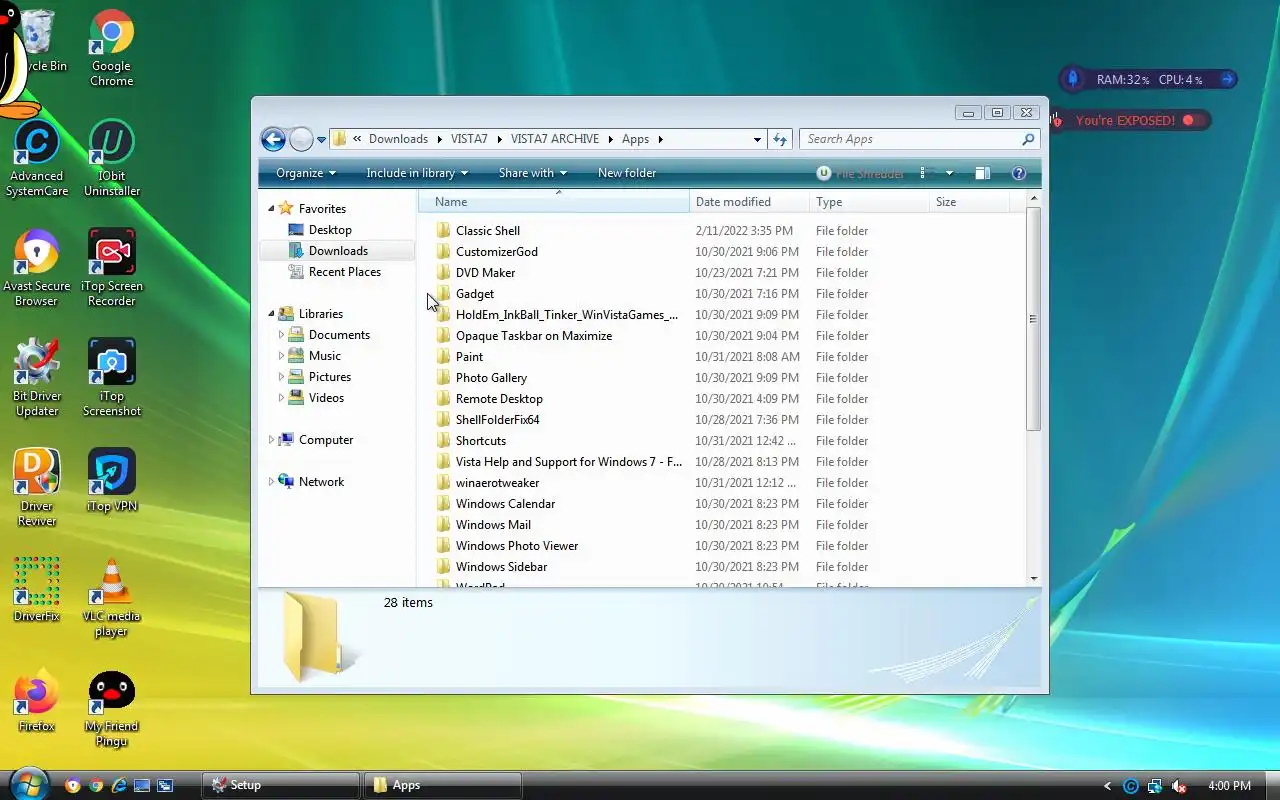
Task: Select IObit Uninstaller desktop icon
Action: coord(111,158)
